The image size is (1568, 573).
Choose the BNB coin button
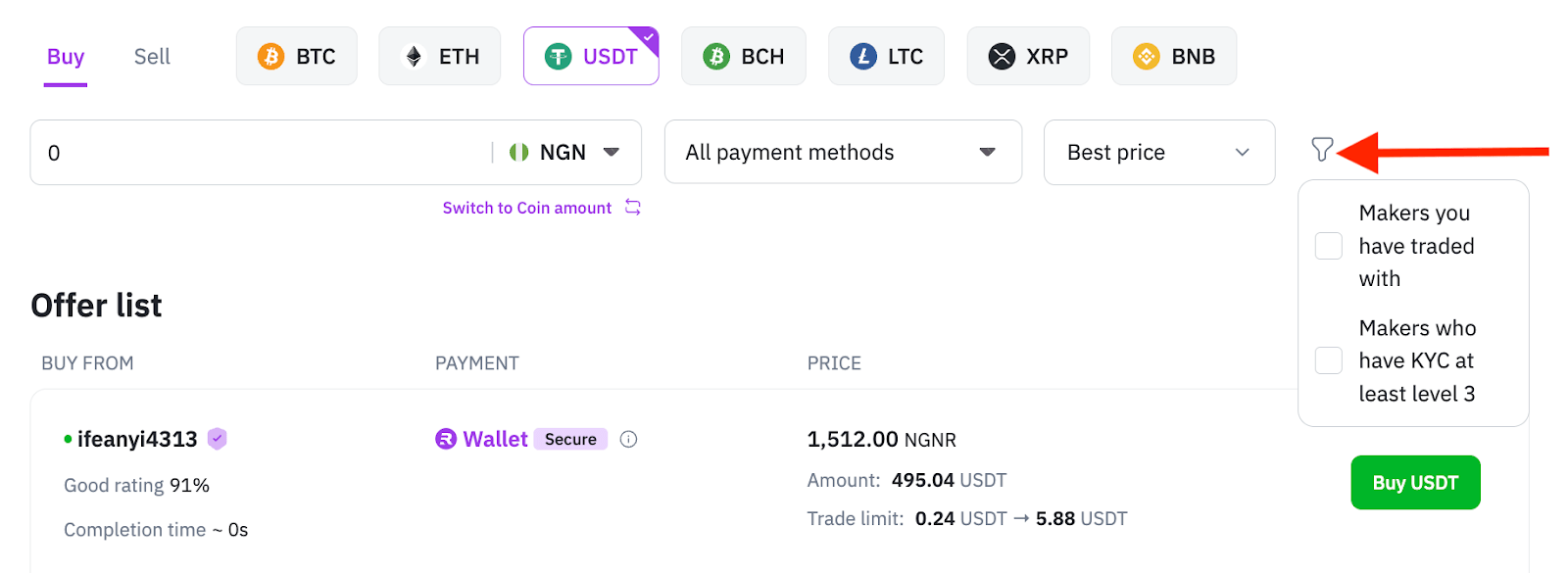pyautogui.click(x=1174, y=56)
